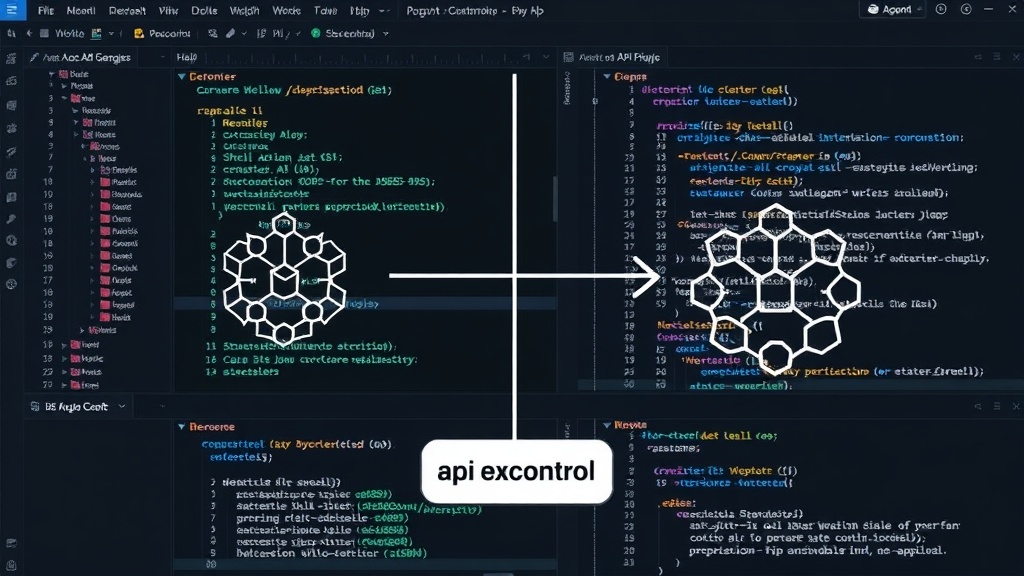Viewport: 1024px width, 576px height.
Task: Click the BS Aujlo Ceoft panel title
Action: pos(76,406)
